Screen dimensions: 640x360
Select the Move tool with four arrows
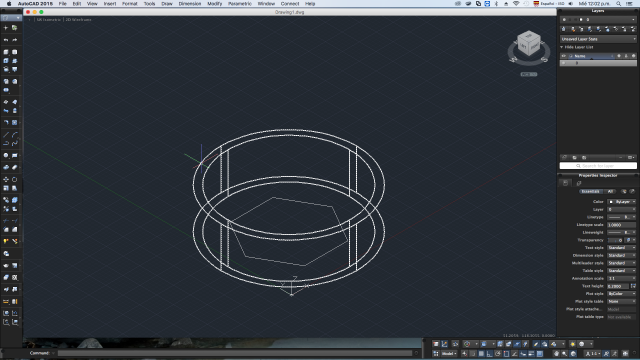[6, 180]
